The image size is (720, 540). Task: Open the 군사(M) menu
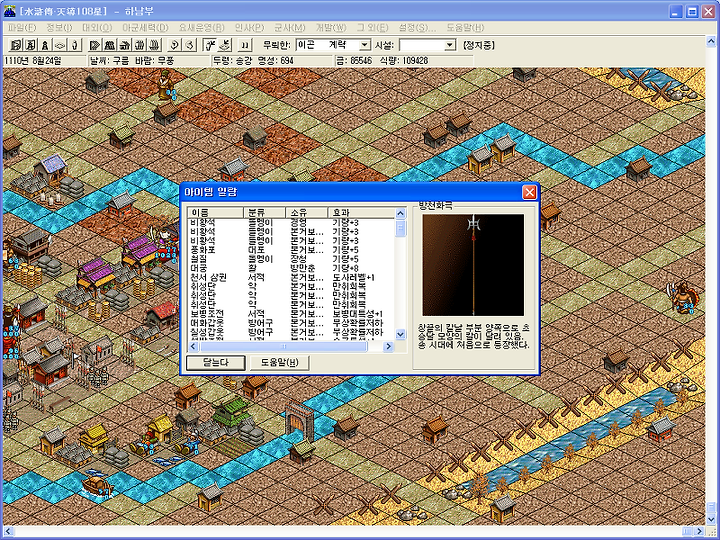pyautogui.click(x=290, y=28)
